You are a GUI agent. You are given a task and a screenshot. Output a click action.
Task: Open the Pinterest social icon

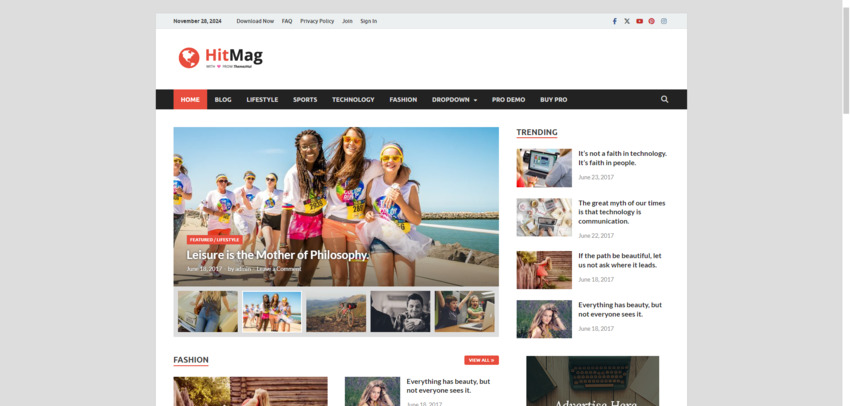[x=651, y=21]
